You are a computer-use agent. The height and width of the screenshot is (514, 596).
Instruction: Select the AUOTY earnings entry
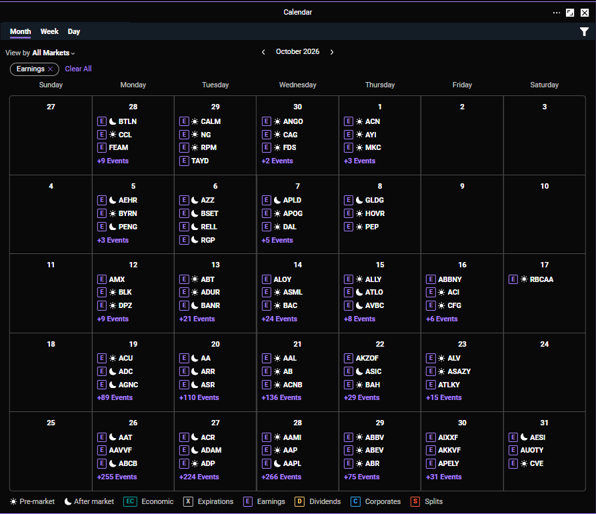coord(526,450)
